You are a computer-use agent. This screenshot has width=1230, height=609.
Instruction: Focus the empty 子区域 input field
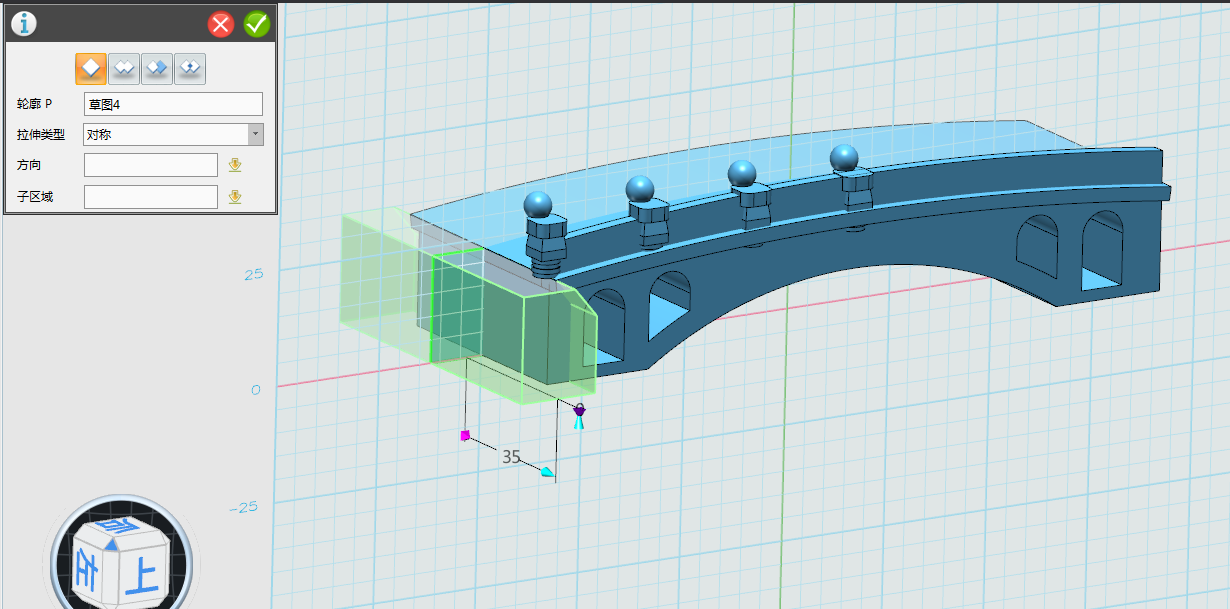[x=150, y=197]
